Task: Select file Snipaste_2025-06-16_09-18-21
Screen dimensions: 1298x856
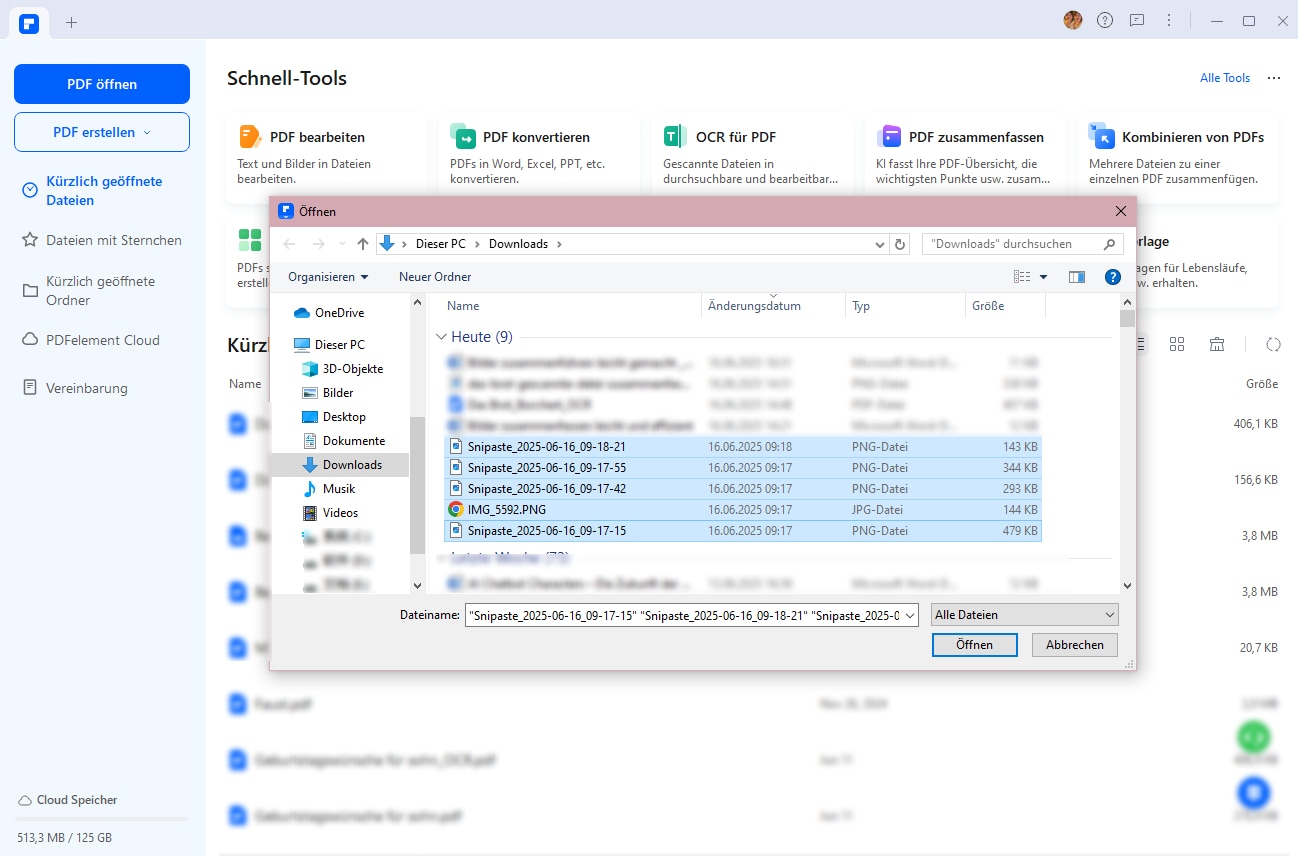Action: [x=743, y=447]
